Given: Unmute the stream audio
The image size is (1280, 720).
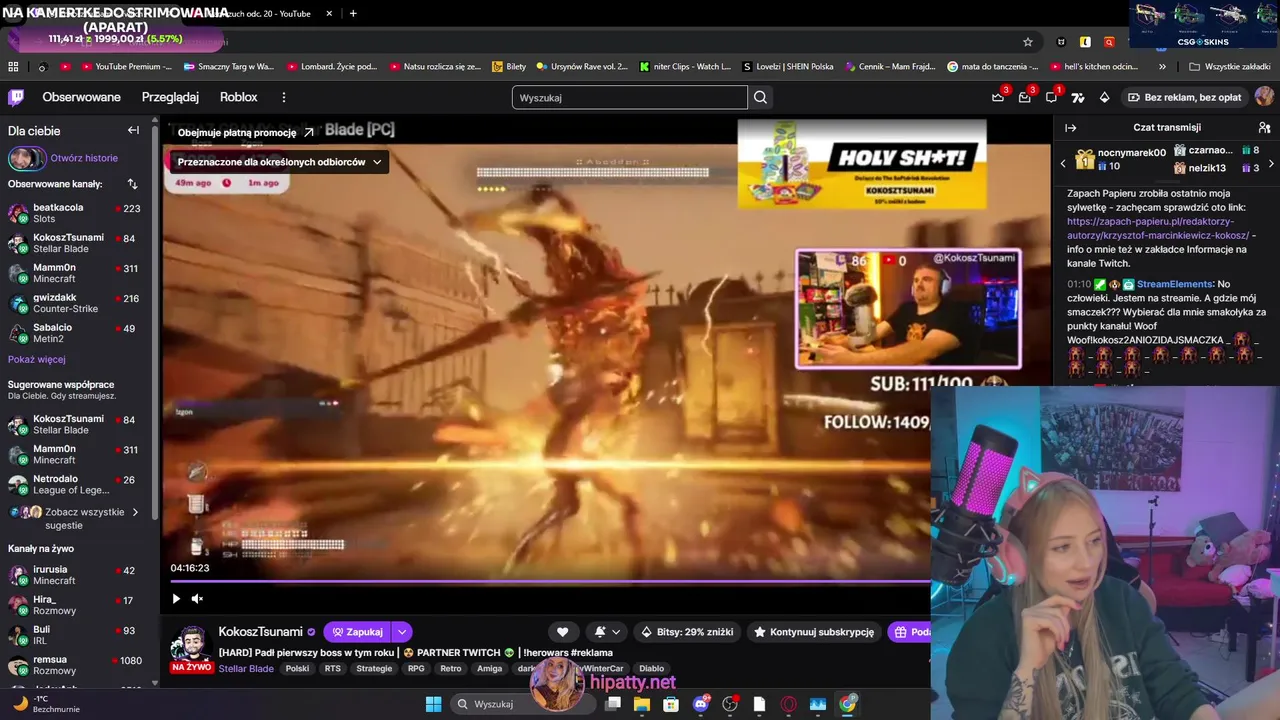Looking at the screenshot, I should (x=197, y=599).
